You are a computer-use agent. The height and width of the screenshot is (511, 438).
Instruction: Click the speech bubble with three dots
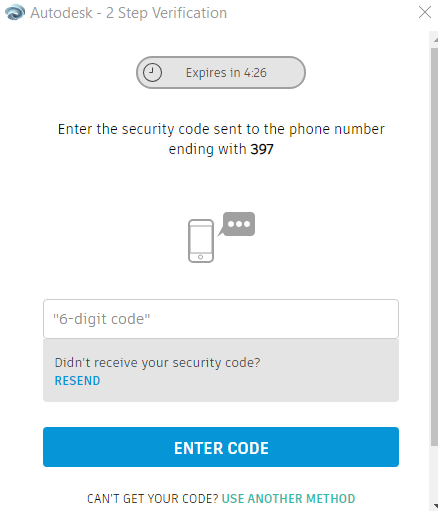point(238,224)
